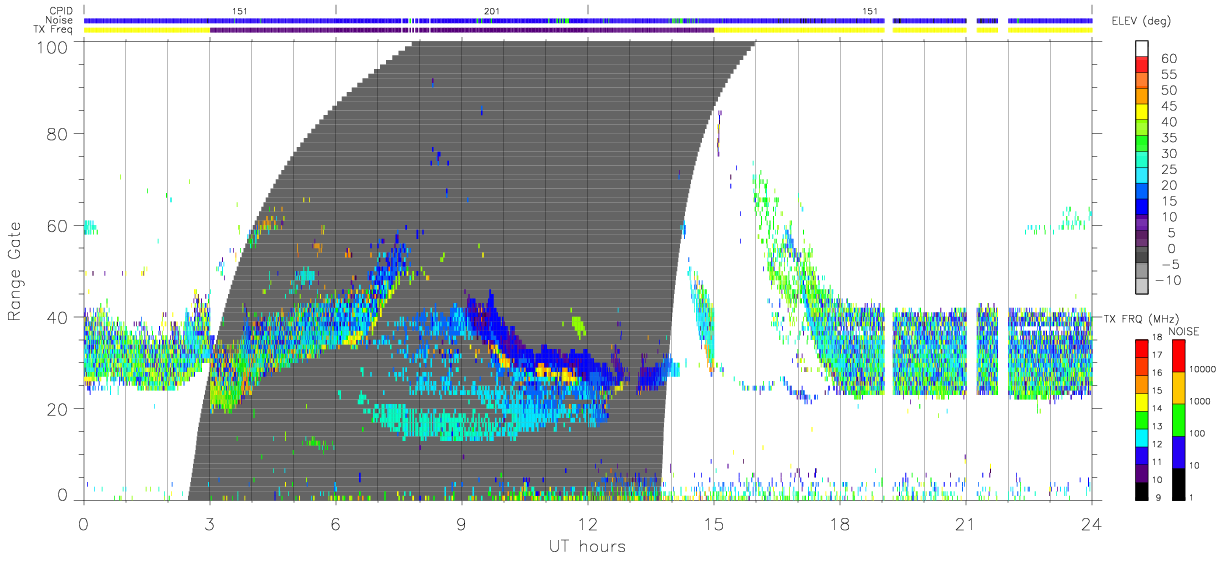Image resolution: width=1228 pixels, height=567 pixels.
Task: Click the "−10" ELEV scale label
Action: tap(1167, 281)
